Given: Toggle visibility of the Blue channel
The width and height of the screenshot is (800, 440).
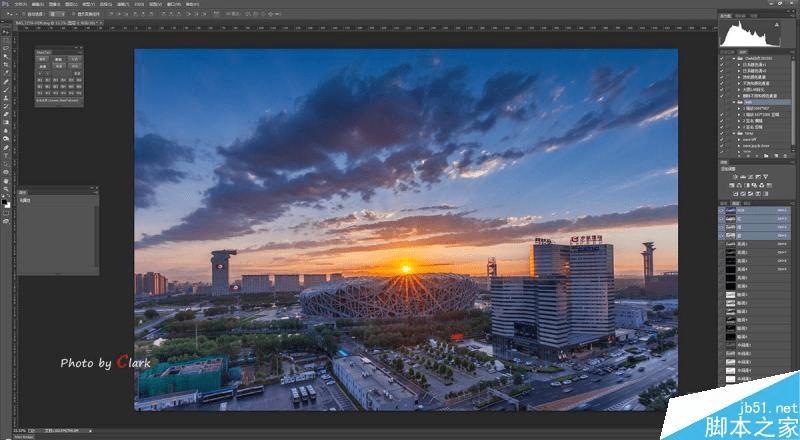Looking at the screenshot, I should click(721, 235).
